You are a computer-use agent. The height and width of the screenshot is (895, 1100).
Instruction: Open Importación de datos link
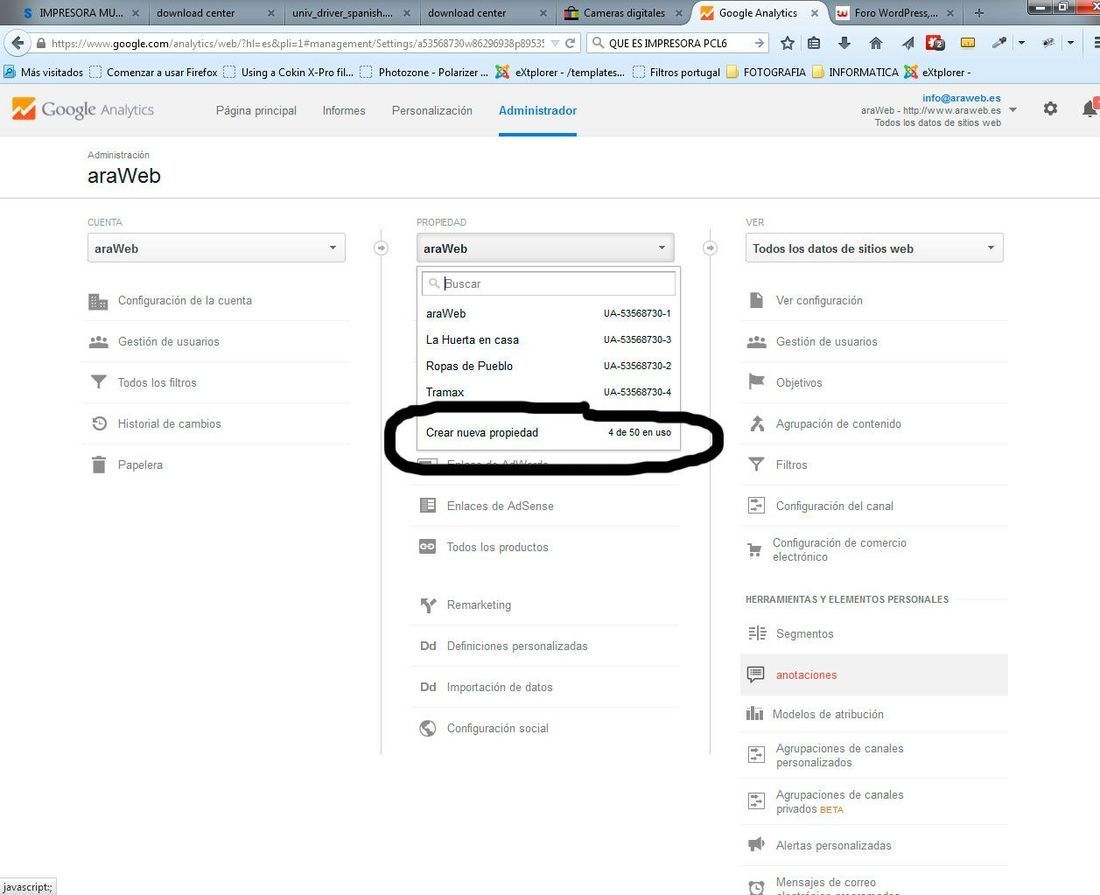[x=499, y=687]
